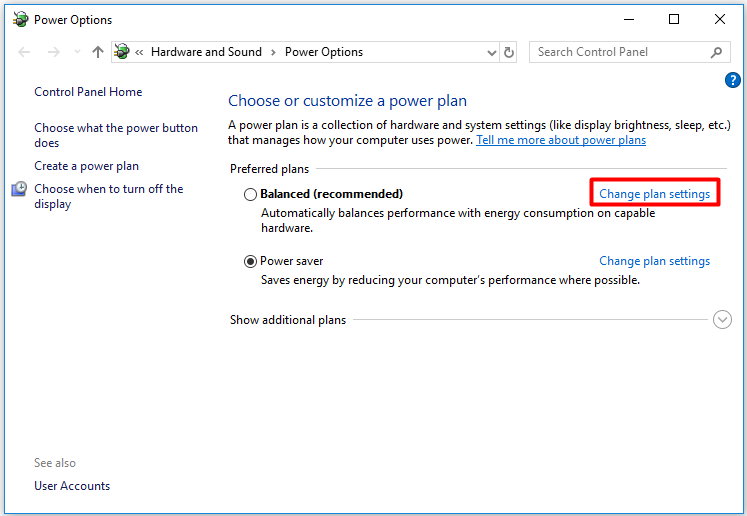
Task: Maximize the Power Options window
Action: 674,20
